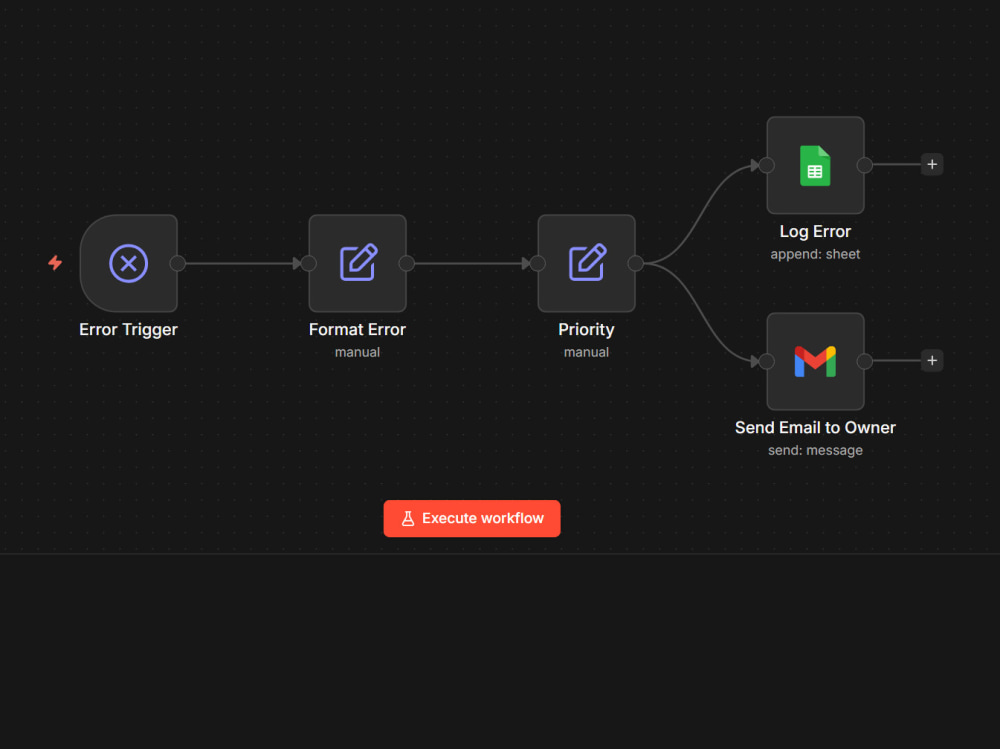
Task: Click the "Error Trigger" label
Action: pos(128,329)
